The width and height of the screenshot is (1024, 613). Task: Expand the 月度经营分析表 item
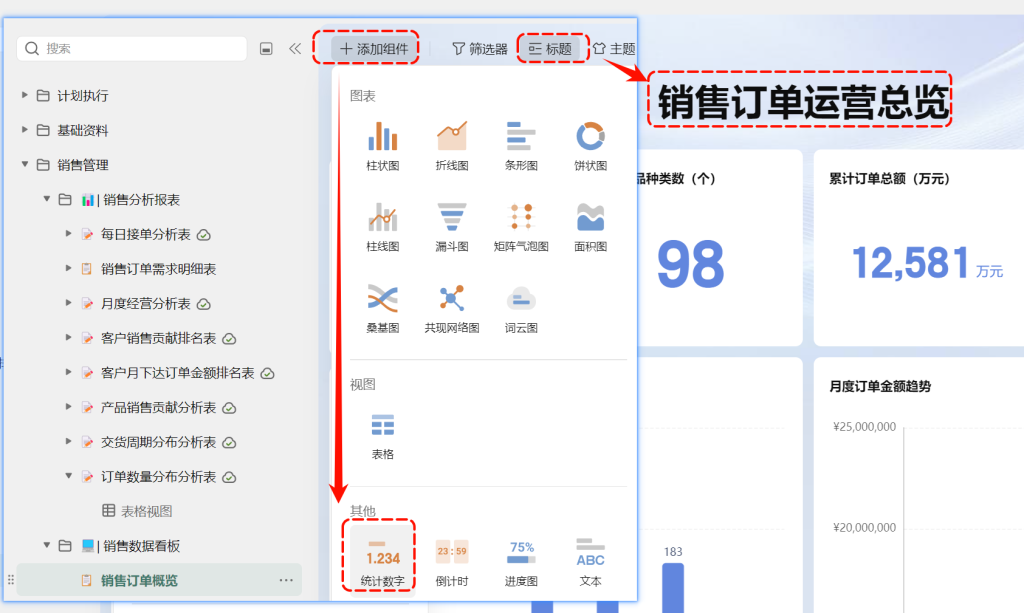tap(68, 302)
